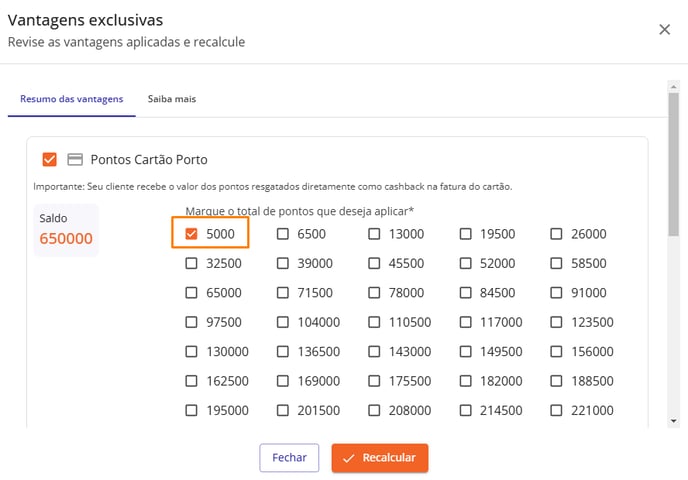Click the credit card icon beside Pontos Cartão Porto
This screenshot has height=480, width=688.
pyautogui.click(x=75, y=159)
